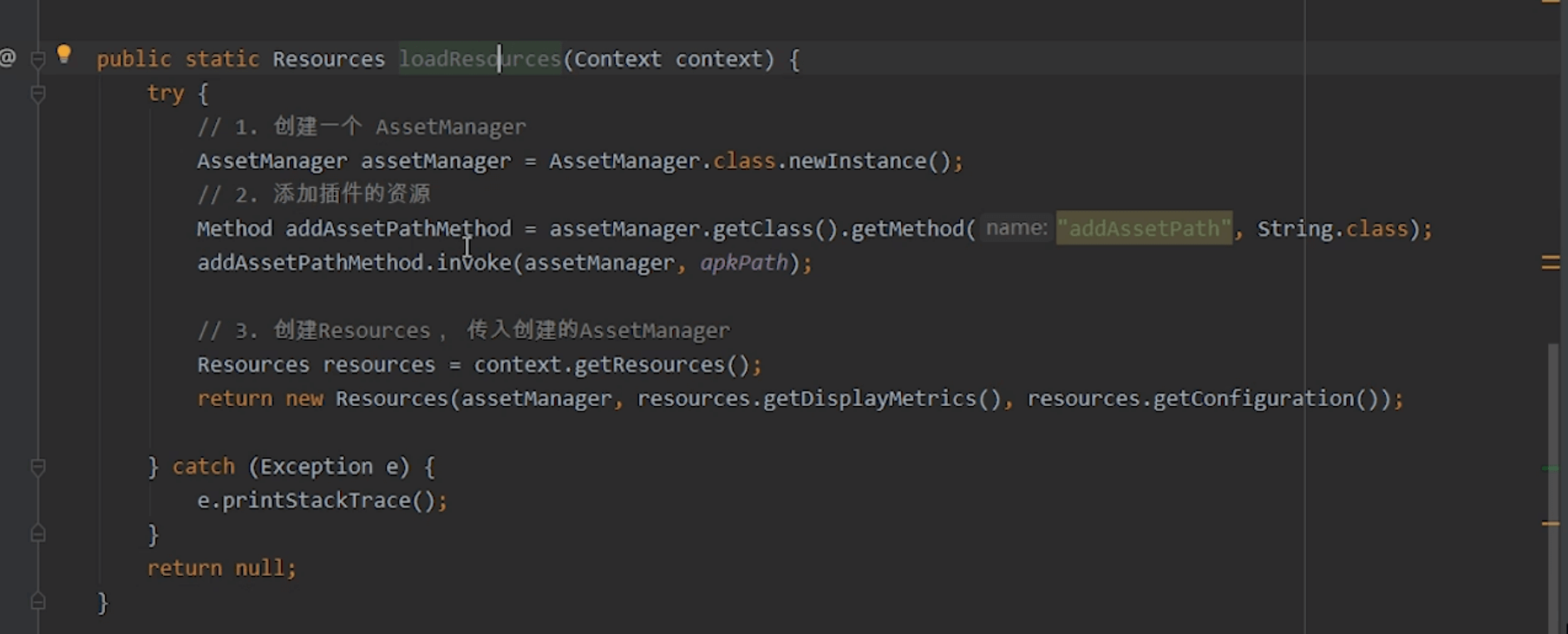Click comment line starting with // 3.
Screen dimensions: 1568x634
[x=464, y=330]
